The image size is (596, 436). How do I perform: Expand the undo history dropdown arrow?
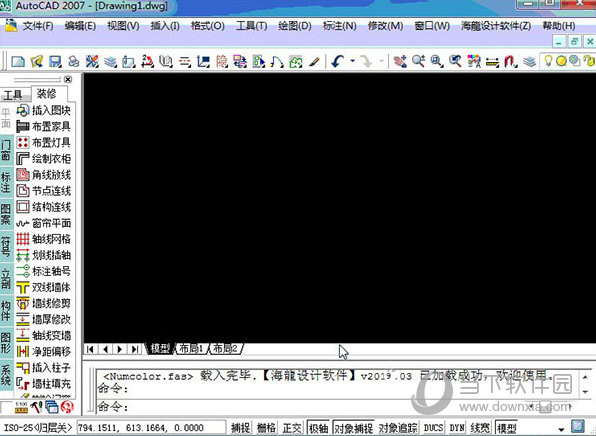(353, 61)
